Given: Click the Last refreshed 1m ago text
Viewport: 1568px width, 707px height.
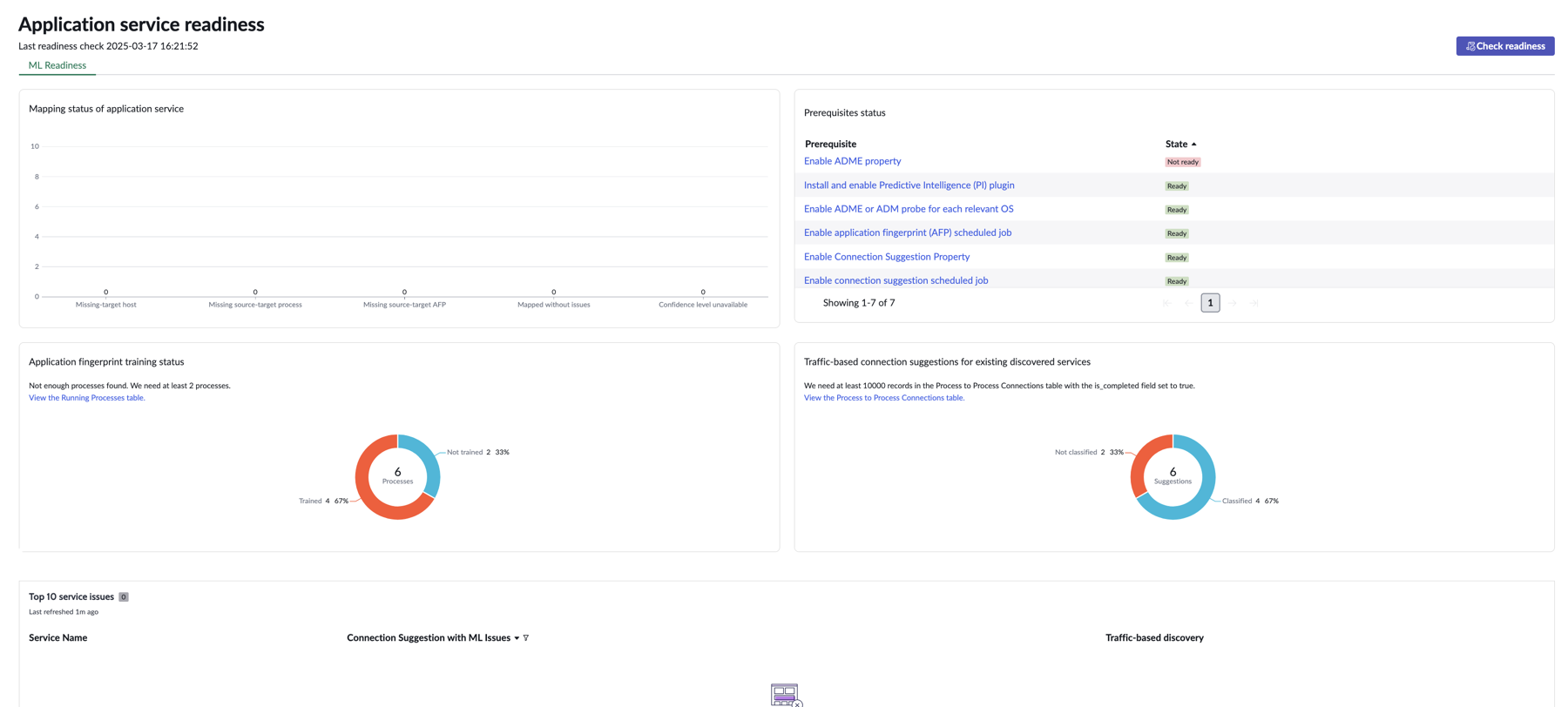Looking at the screenshot, I should pyautogui.click(x=64, y=612).
